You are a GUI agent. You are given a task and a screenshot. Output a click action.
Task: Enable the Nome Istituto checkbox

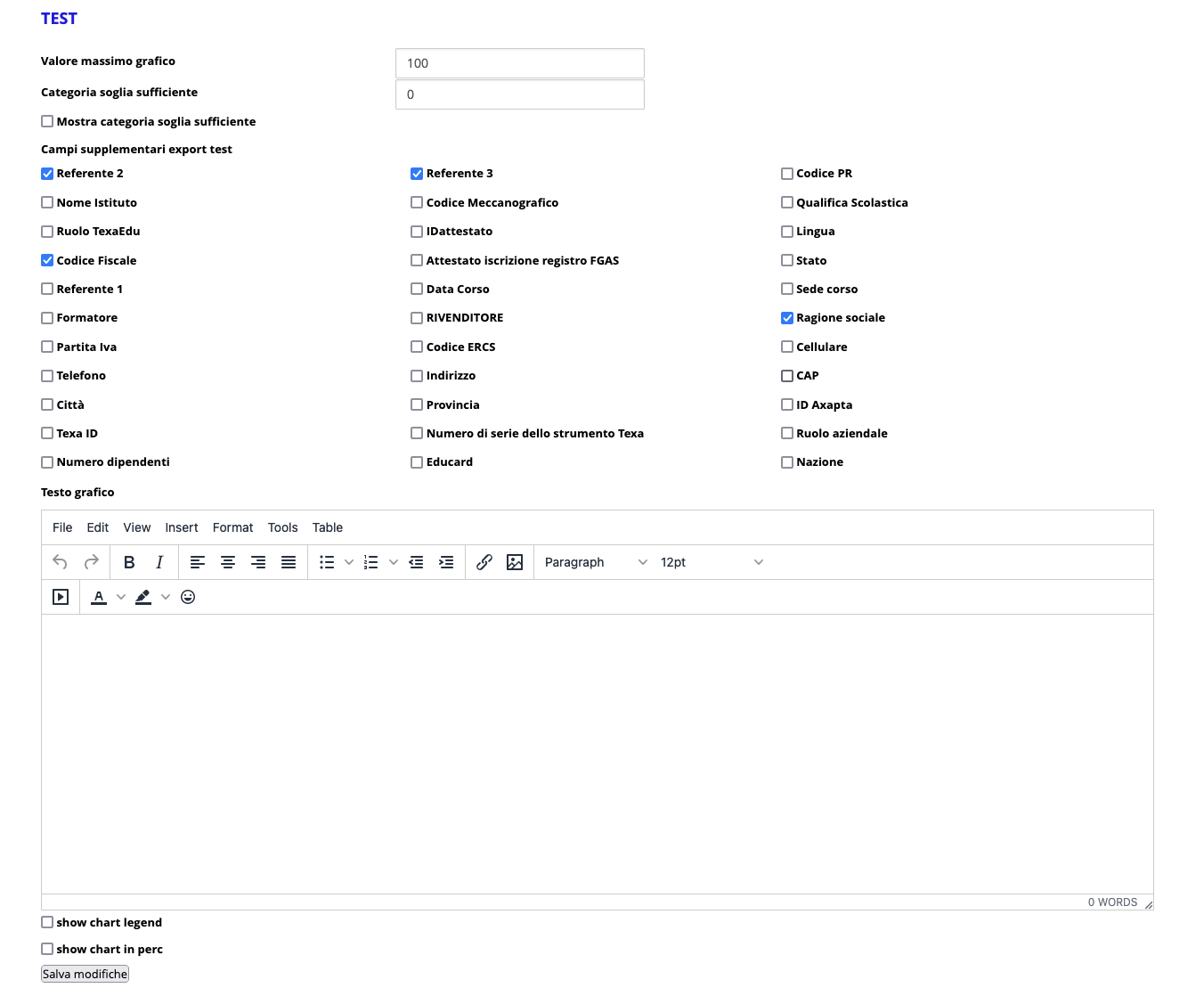47,202
